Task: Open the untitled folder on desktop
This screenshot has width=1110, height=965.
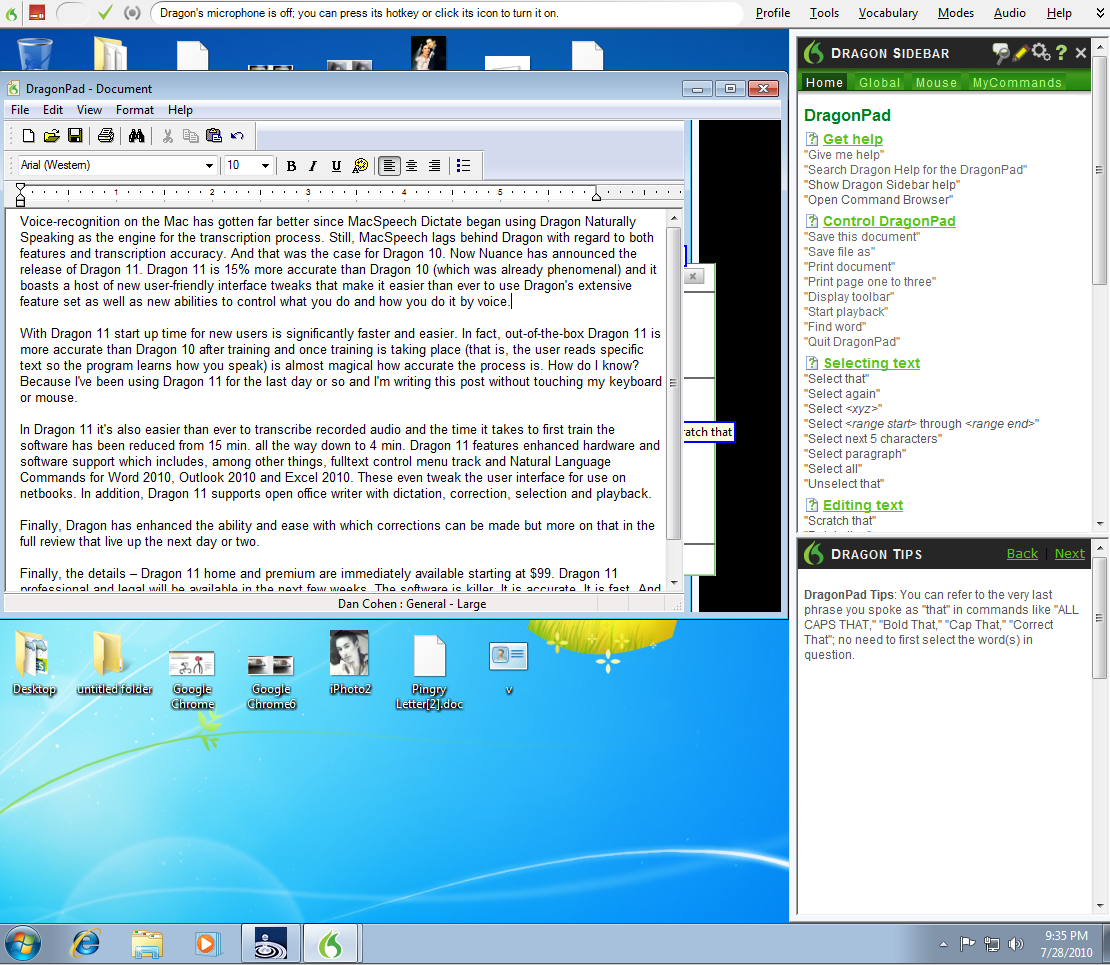Action: coord(114,663)
